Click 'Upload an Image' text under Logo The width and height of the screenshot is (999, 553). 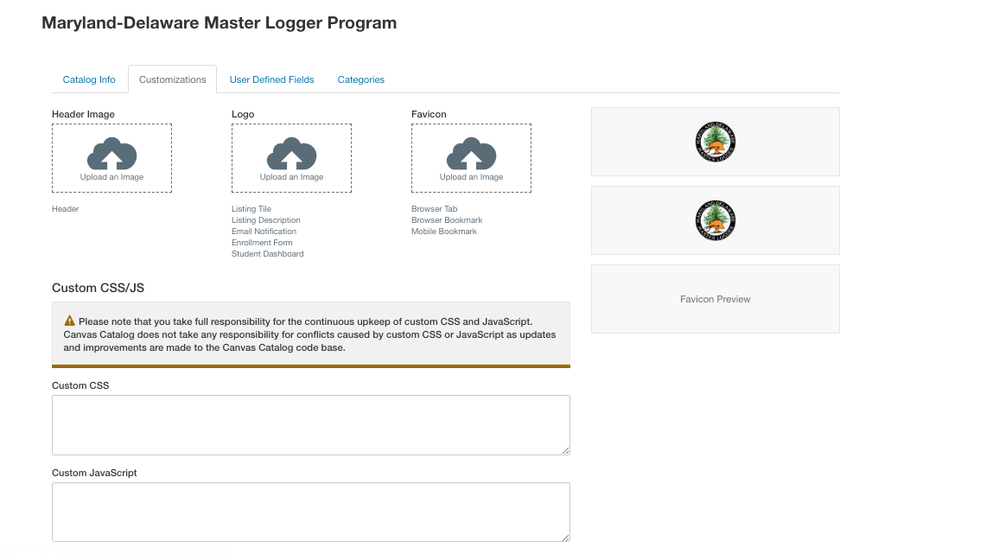click(291, 177)
